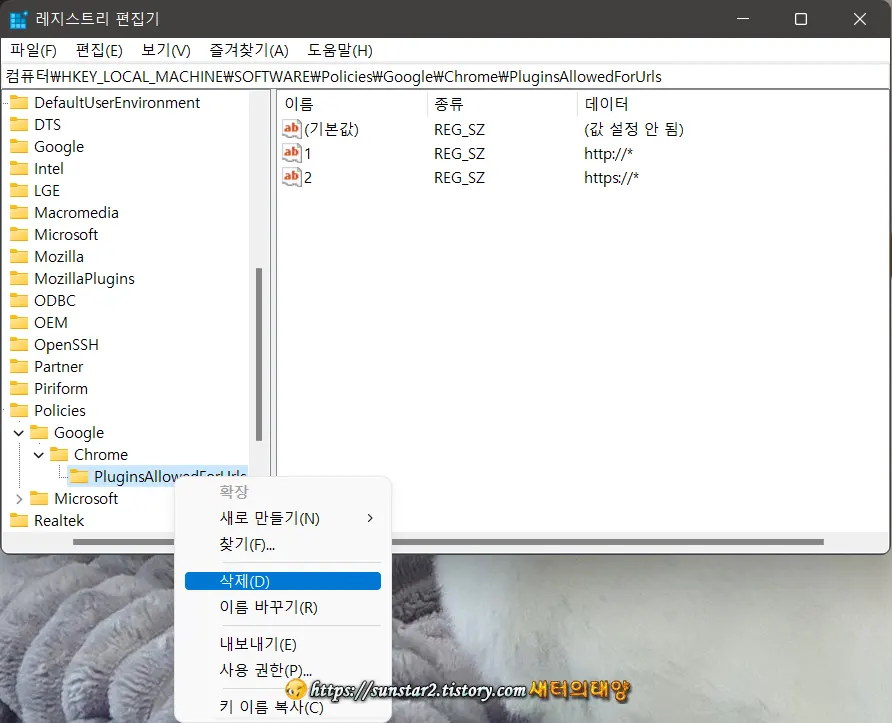
Task: Click the string icon of value 1
Action: (291, 152)
